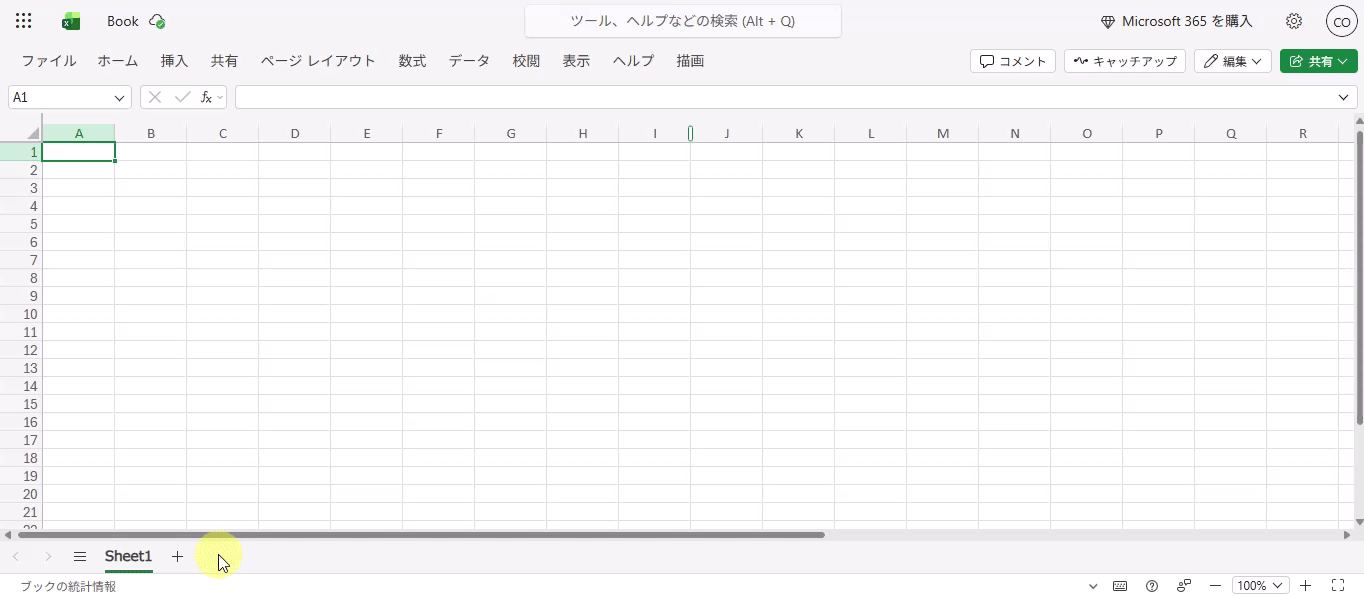Switch to the 数式 ribbon tab
The height and width of the screenshot is (596, 1364).
tap(412, 61)
